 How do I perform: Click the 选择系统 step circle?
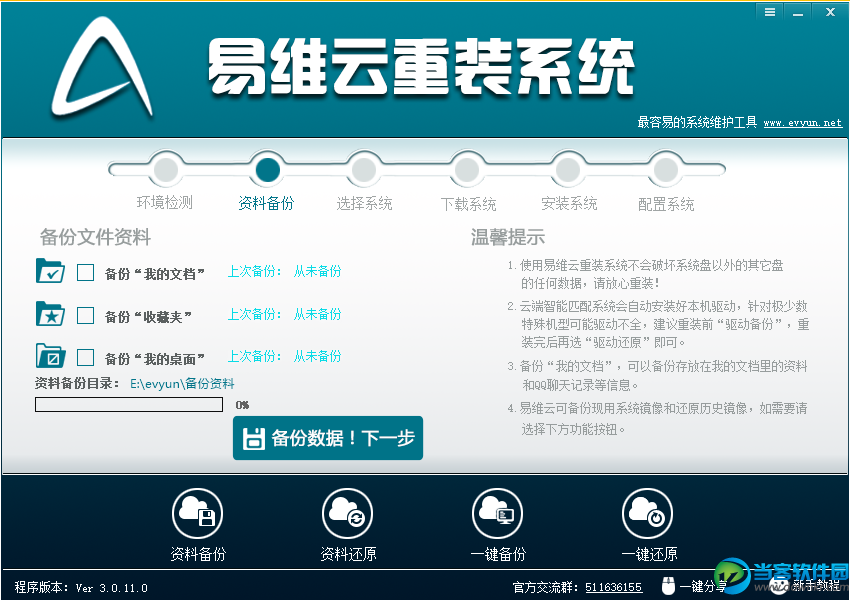pos(364,170)
